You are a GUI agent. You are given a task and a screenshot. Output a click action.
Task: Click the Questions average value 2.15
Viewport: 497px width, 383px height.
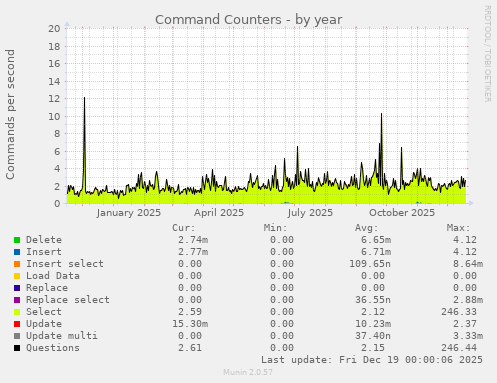point(373,348)
